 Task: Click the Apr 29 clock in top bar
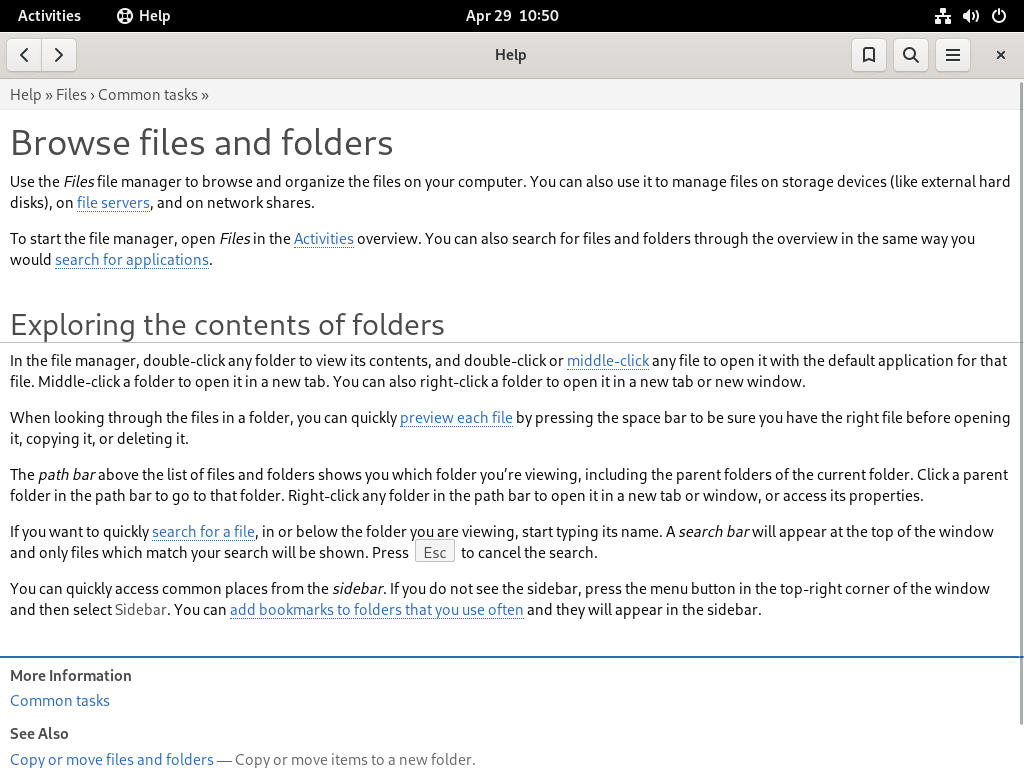[512, 16]
